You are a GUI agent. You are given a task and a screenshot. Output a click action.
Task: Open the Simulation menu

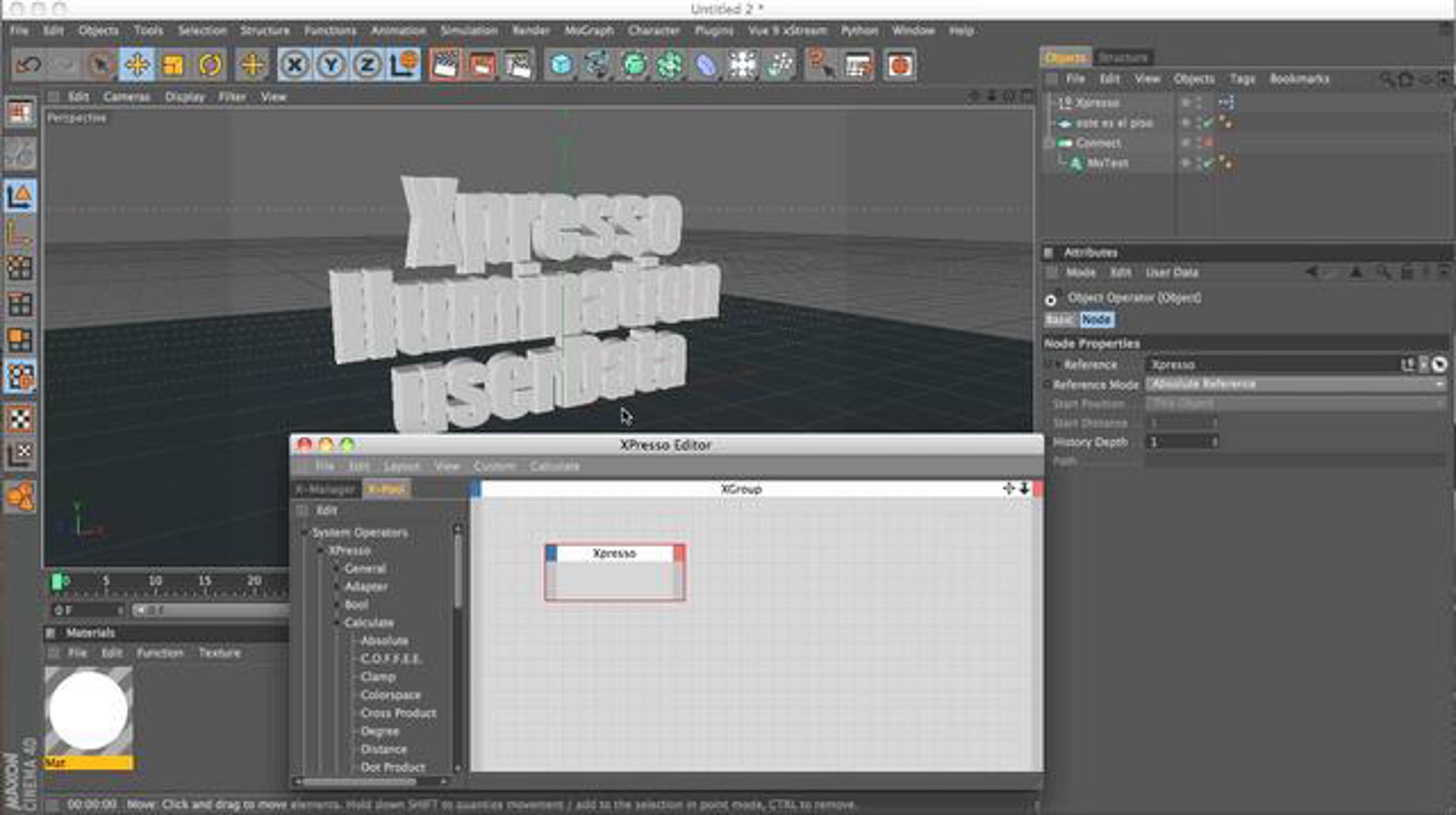(469, 30)
